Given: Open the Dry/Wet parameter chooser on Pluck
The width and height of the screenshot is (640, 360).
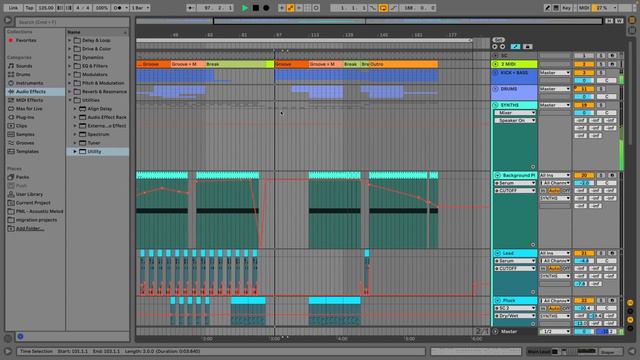Looking at the screenshot, I should click(515, 316).
